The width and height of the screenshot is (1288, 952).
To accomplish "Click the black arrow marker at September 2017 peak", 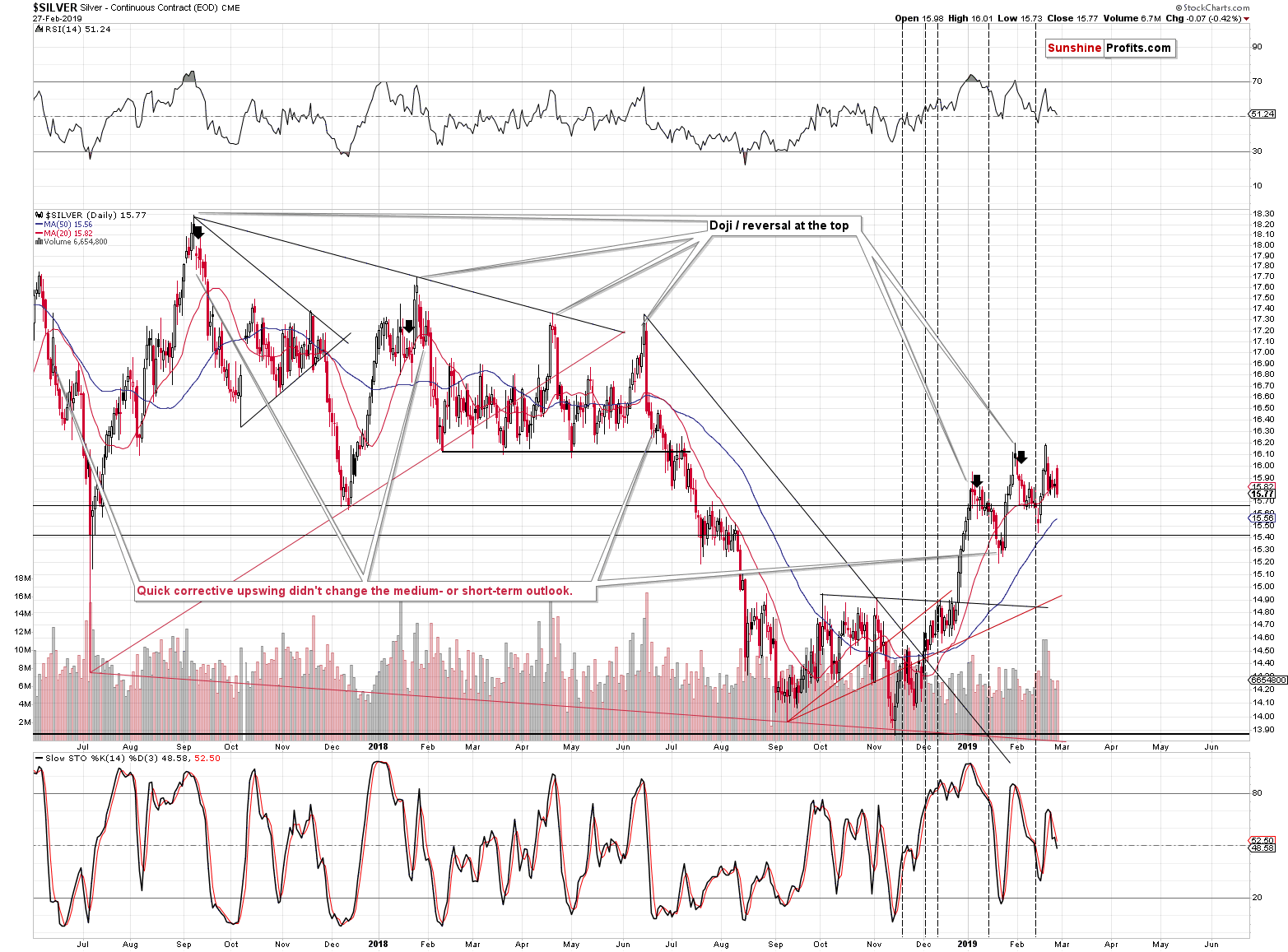I will pyautogui.click(x=198, y=233).
